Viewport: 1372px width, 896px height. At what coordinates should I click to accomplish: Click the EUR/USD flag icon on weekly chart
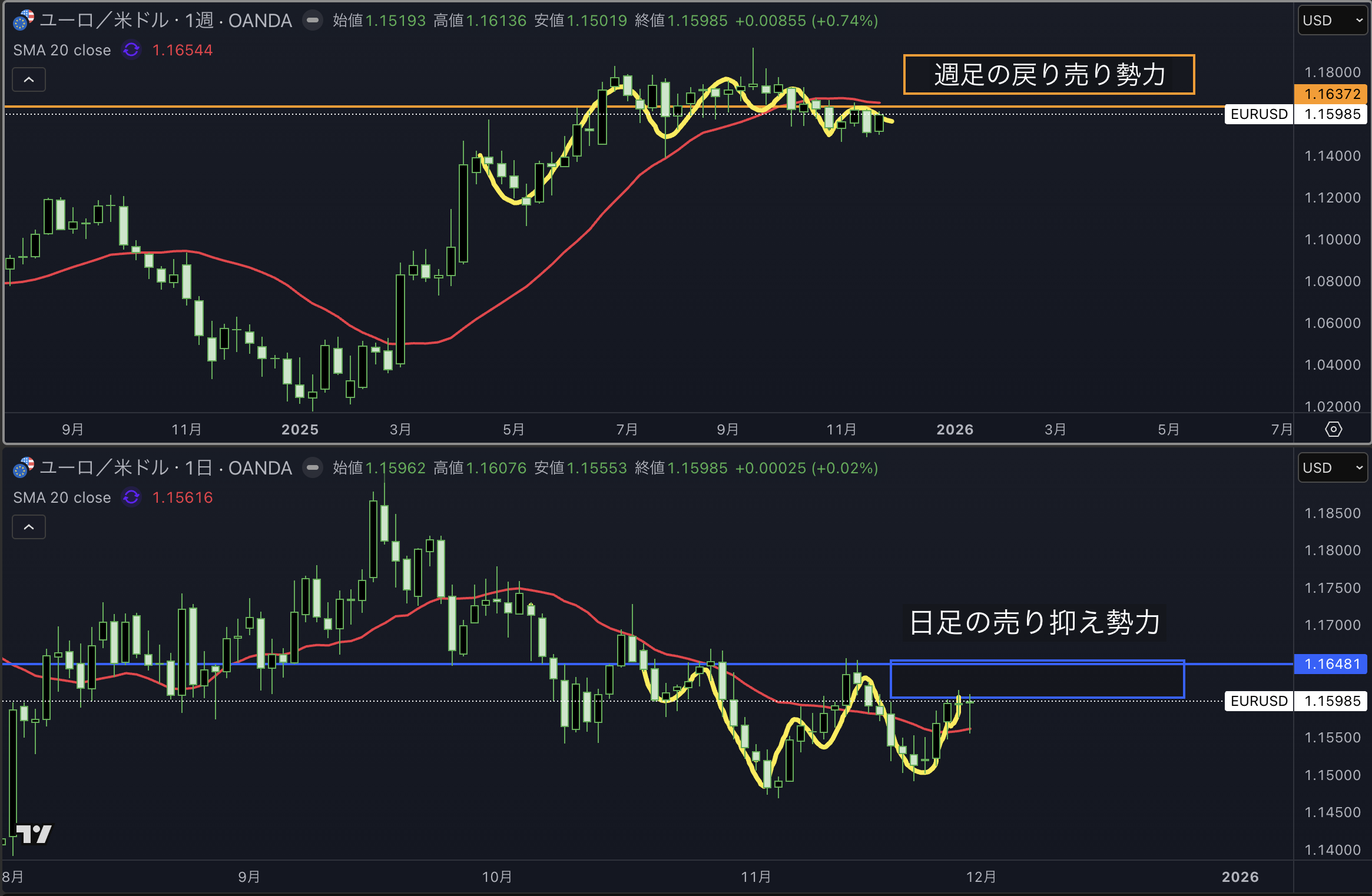click(23, 21)
